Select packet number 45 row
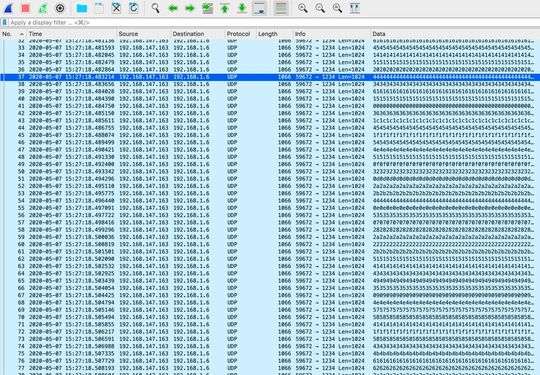The image size is (540, 375). [270, 135]
